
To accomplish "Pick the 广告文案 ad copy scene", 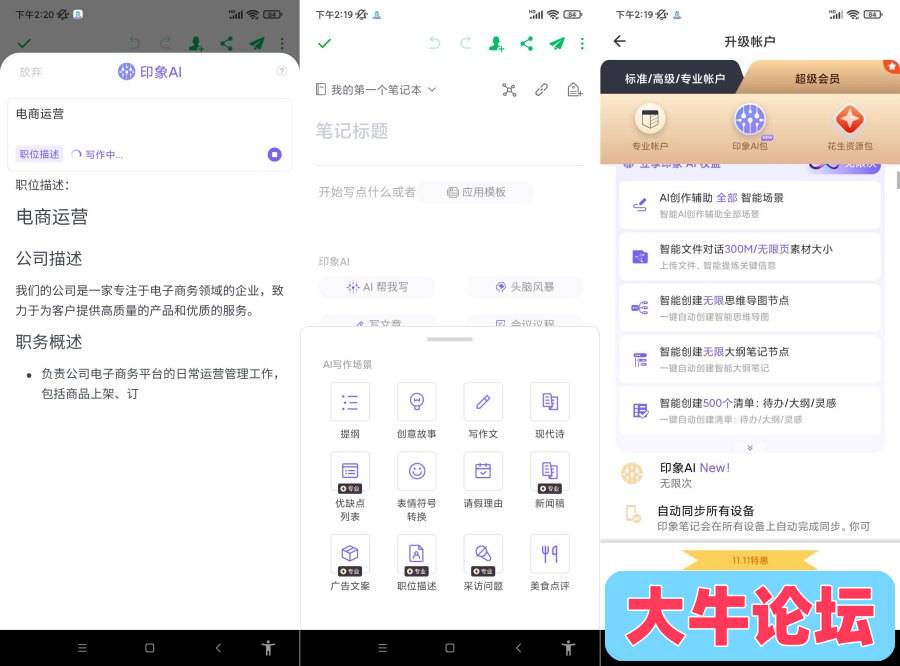I will pos(350,554).
